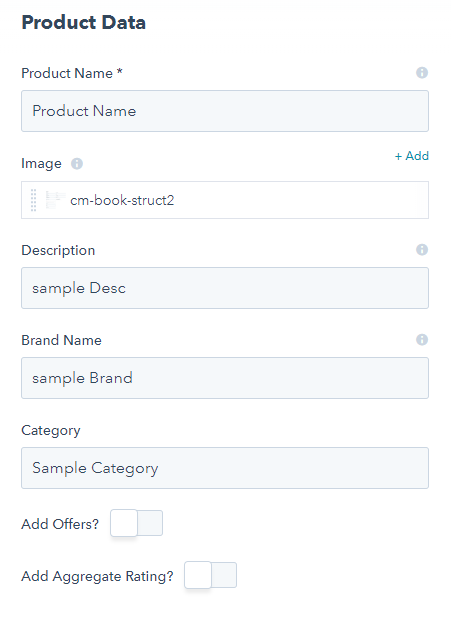Viewport: 451px width, 624px height.
Task: Click the Product Name info icon
Action: point(422,73)
